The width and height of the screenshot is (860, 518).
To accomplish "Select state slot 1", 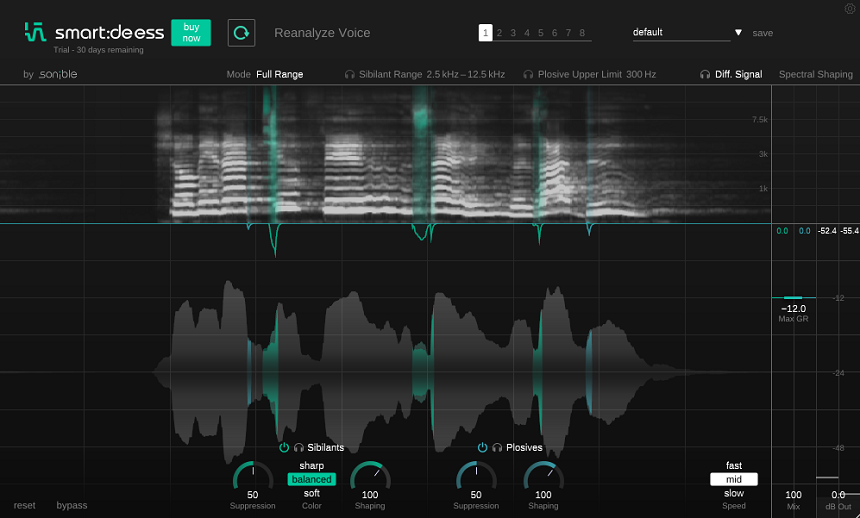I will click(485, 33).
